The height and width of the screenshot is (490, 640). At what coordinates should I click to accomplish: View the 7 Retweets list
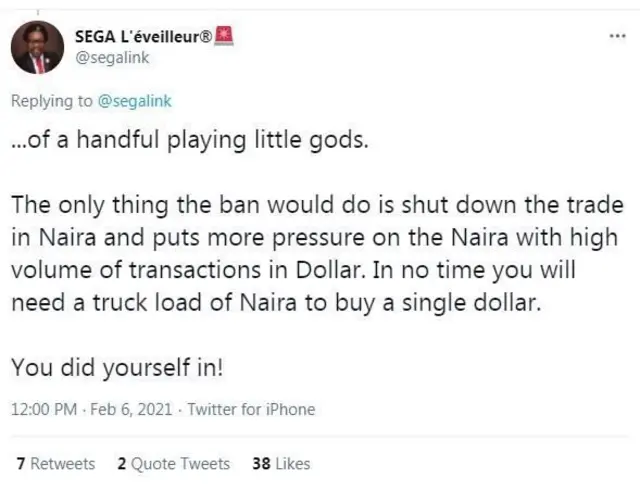click(x=56, y=464)
